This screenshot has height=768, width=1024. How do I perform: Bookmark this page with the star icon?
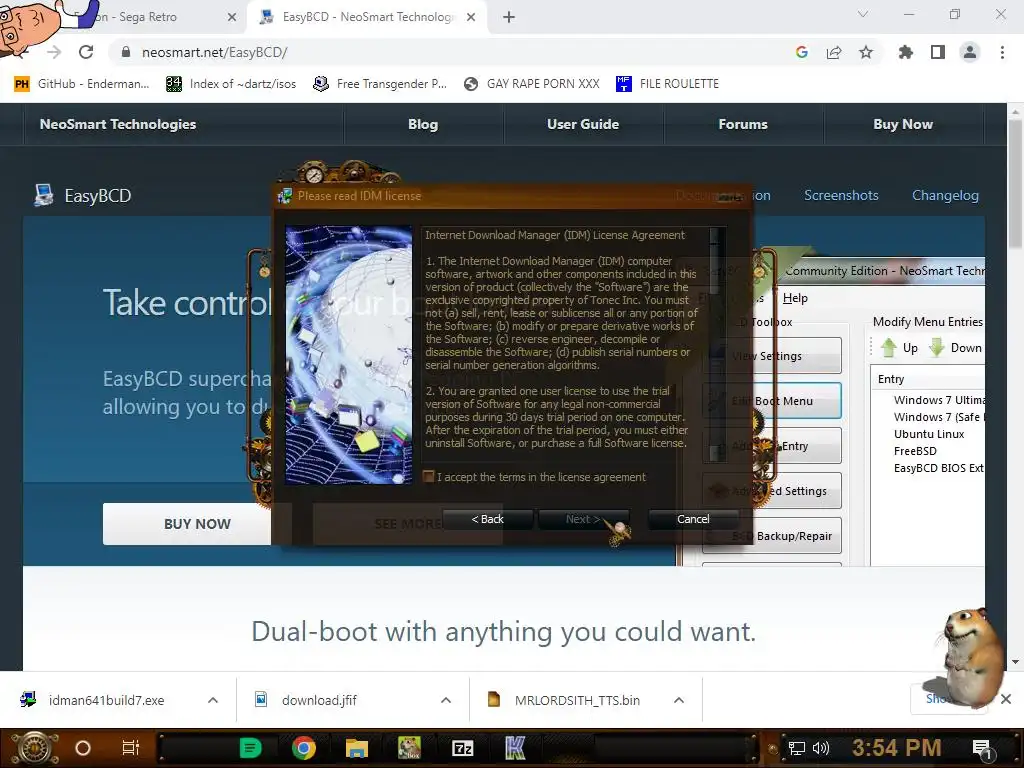coord(866,52)
